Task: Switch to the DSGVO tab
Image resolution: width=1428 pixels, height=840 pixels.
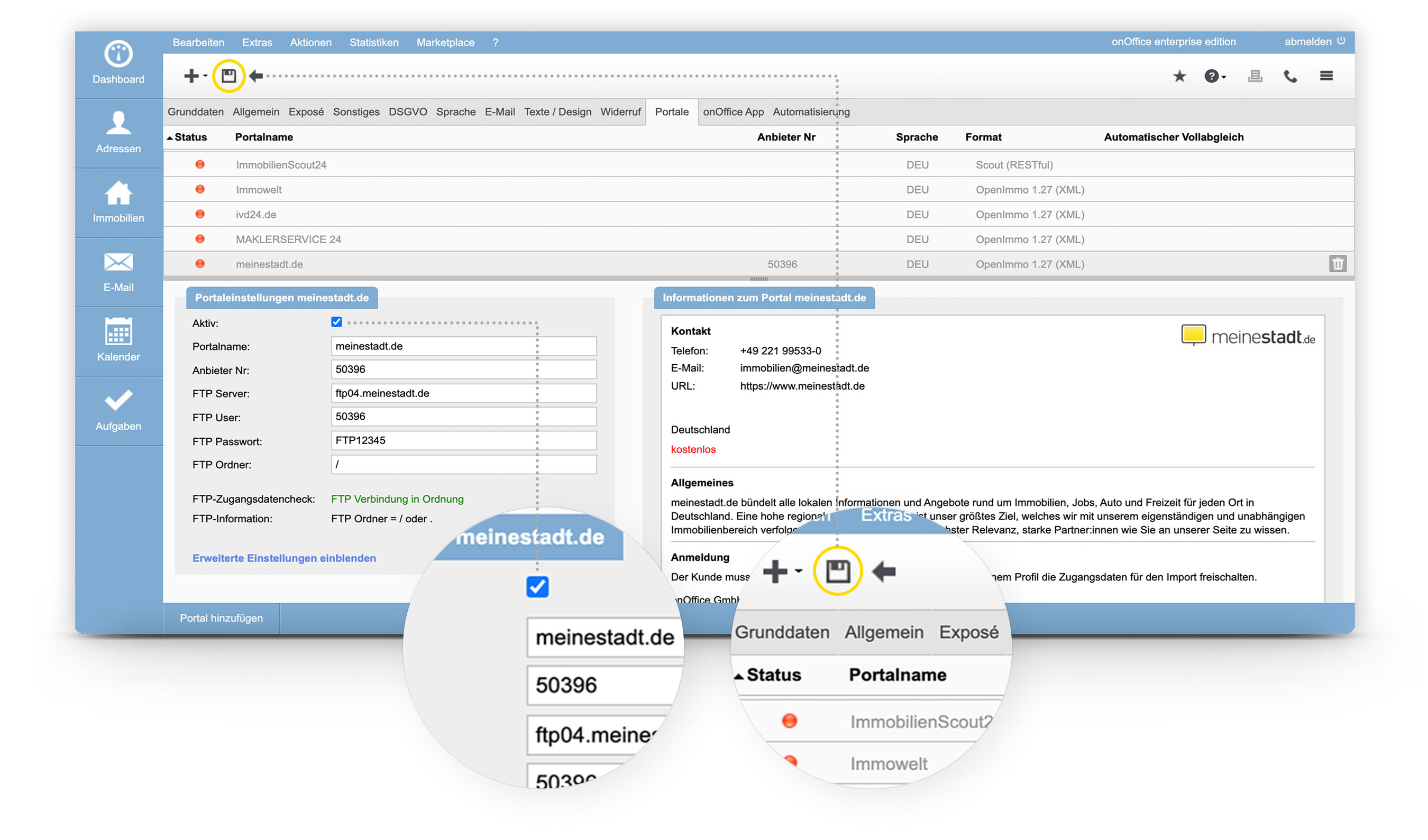Action: click(x=408, y=112)
